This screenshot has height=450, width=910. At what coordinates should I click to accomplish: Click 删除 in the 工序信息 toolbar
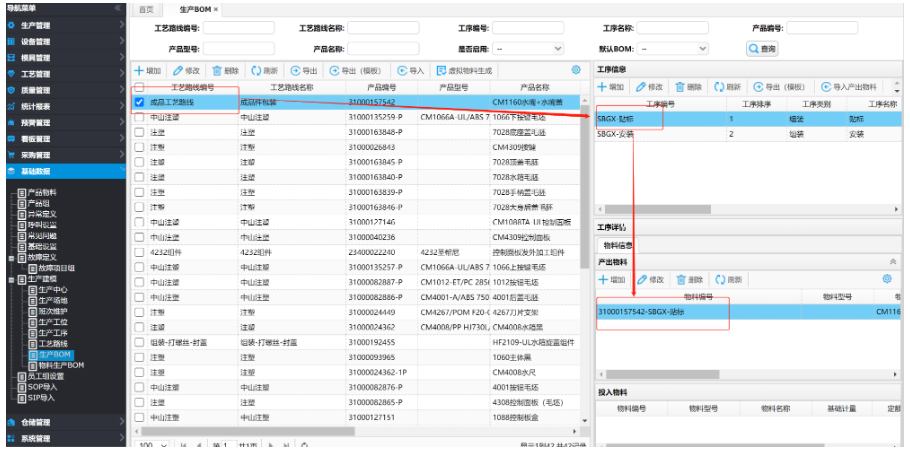coord(688,87)
